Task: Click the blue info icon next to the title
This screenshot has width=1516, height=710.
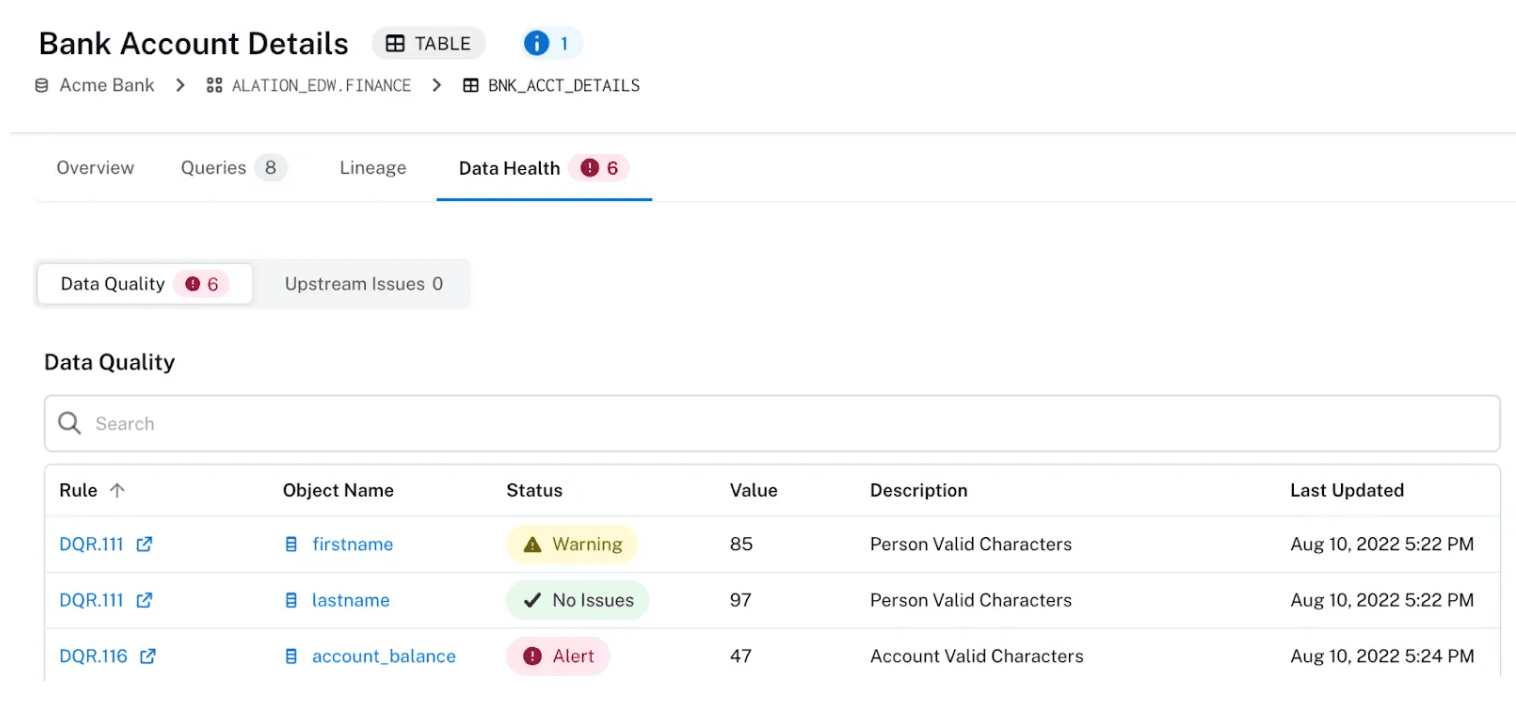Action: pos(538,42)
